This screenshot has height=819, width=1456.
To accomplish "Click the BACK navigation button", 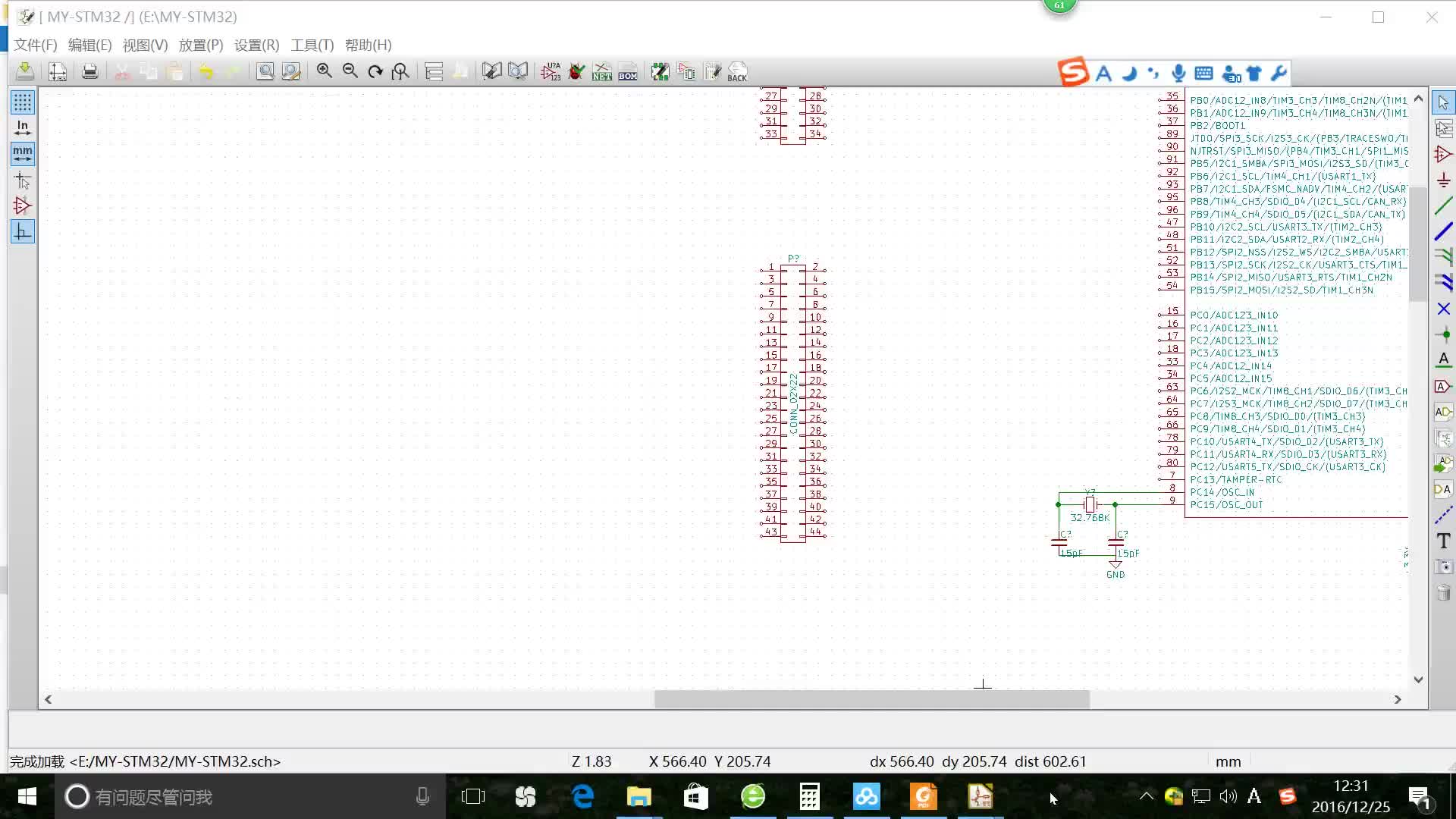I will point(738,71).
